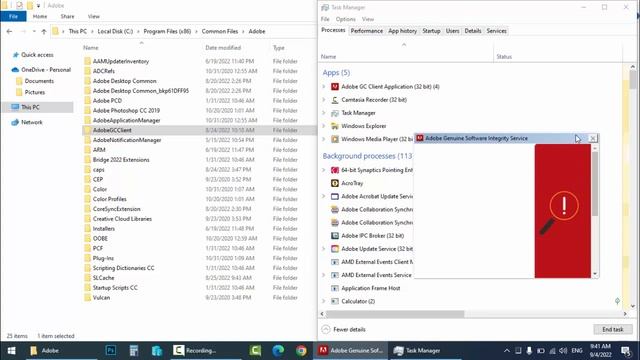Viewport: 640px width, 360px height.
Task: Sort files by the Date modified column
Action: tap(223, 48)
